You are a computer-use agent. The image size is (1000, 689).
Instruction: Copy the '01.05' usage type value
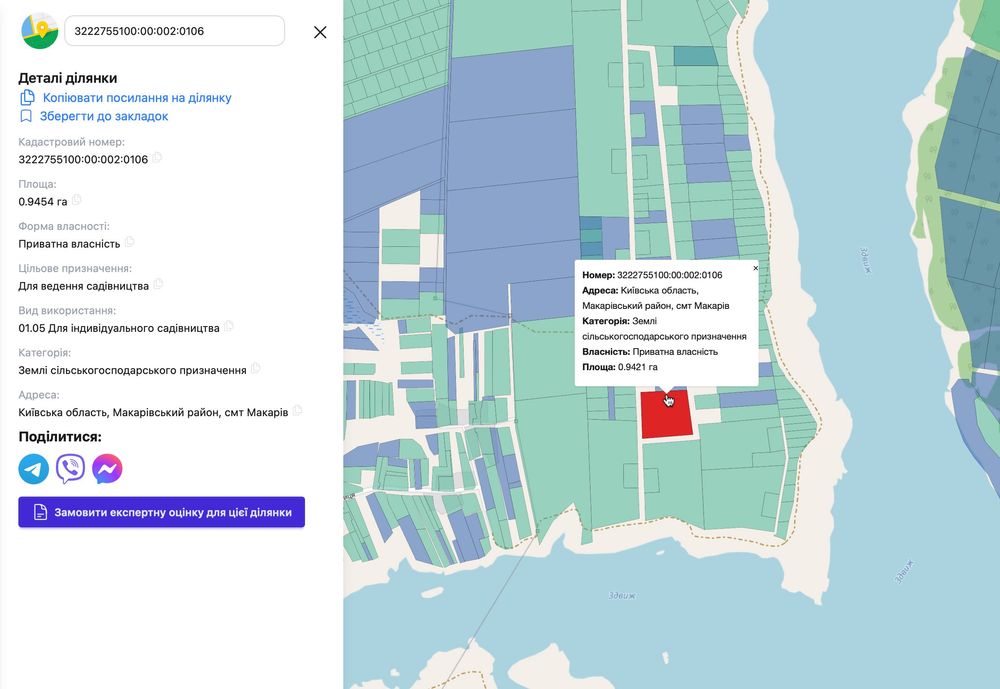click(229, 327)
